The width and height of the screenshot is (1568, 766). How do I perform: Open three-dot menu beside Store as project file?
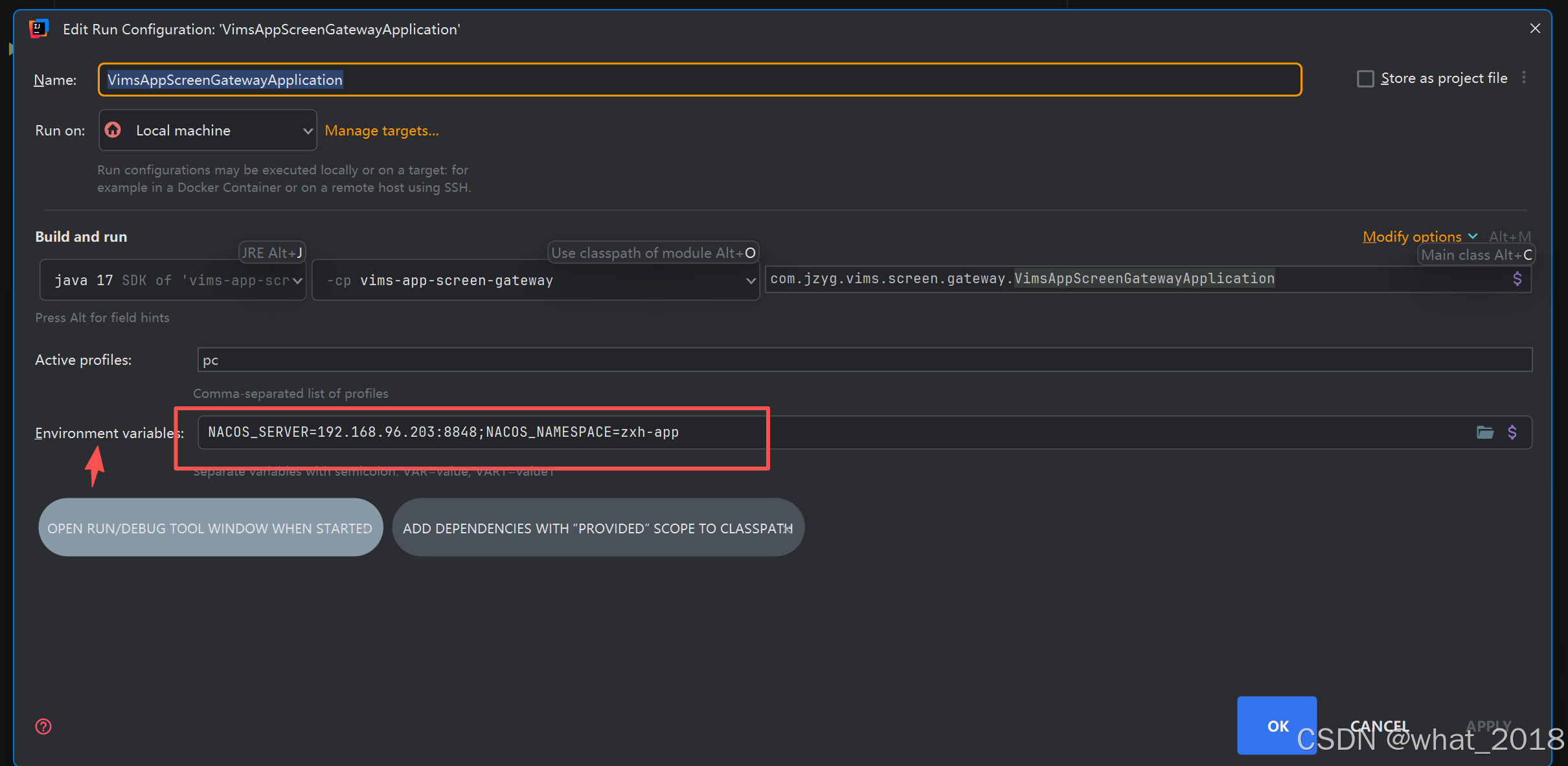[1525, 78]
